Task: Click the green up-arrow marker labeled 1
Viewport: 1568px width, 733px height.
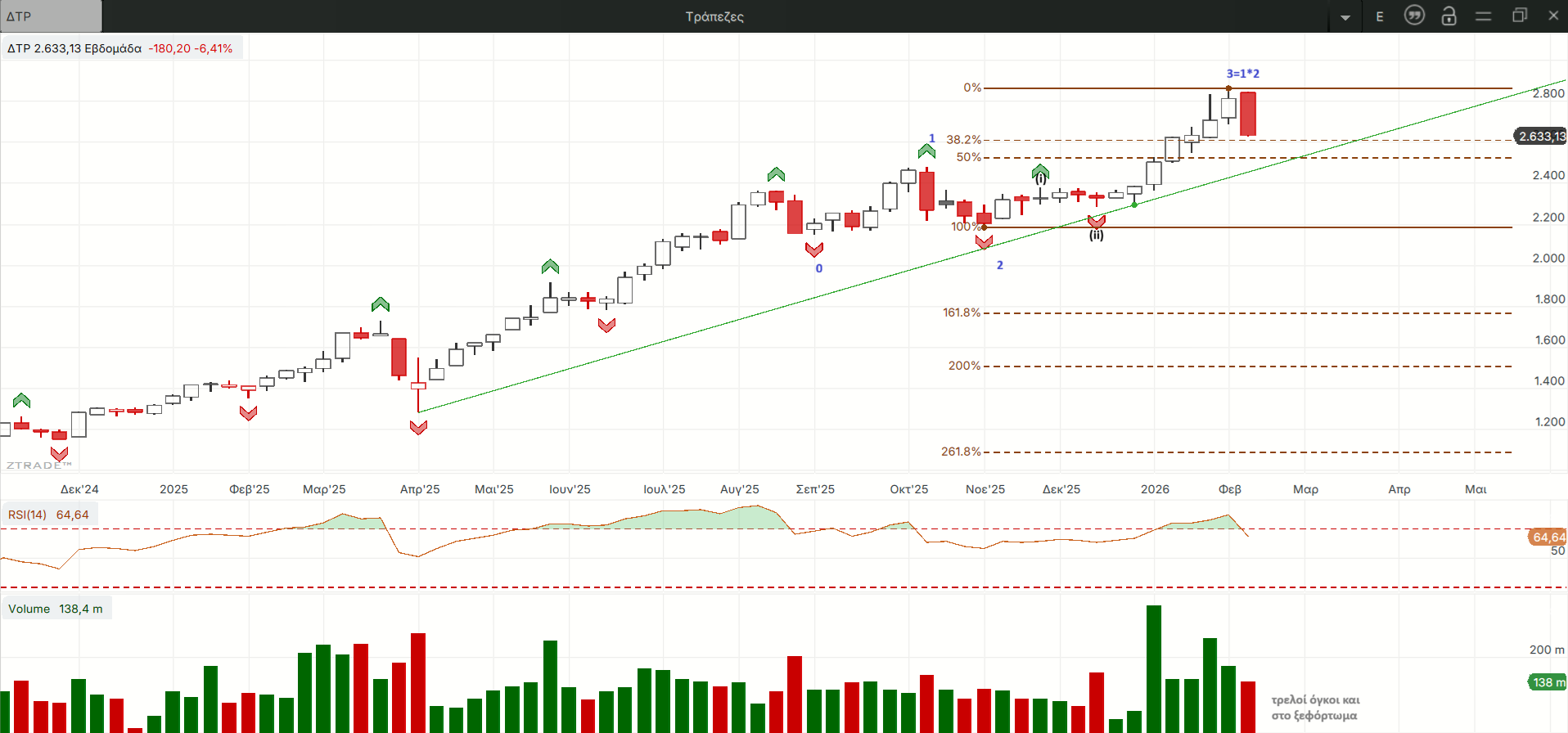Action: [x=926, y=151]
